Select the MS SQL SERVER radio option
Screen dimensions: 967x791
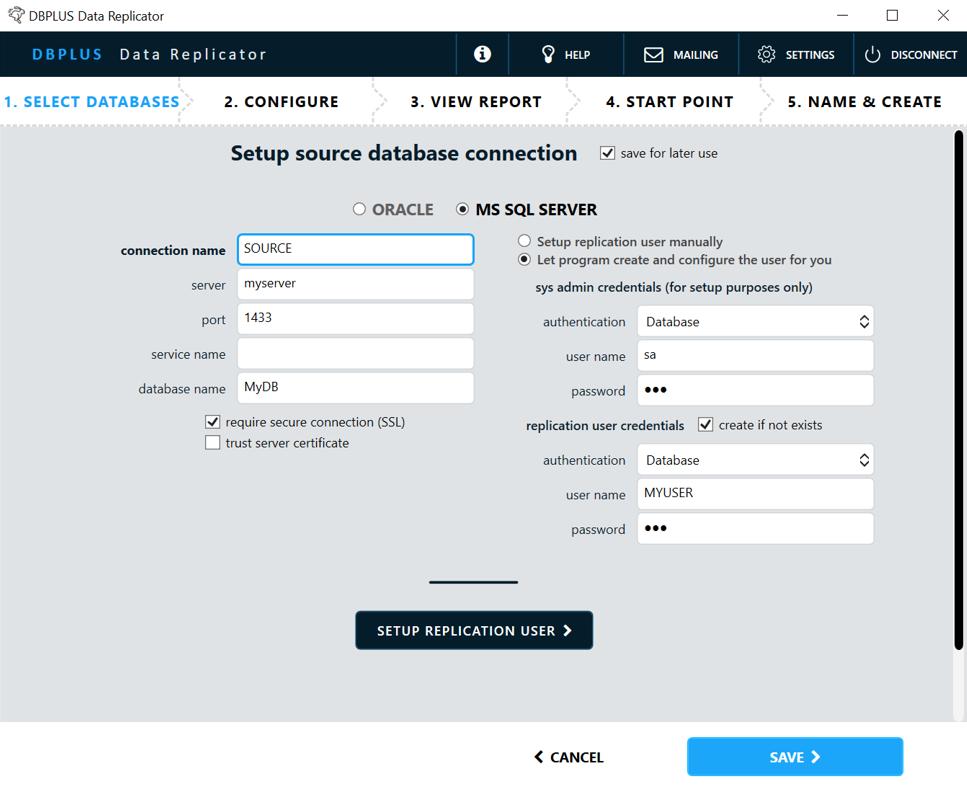coord(462,209)
